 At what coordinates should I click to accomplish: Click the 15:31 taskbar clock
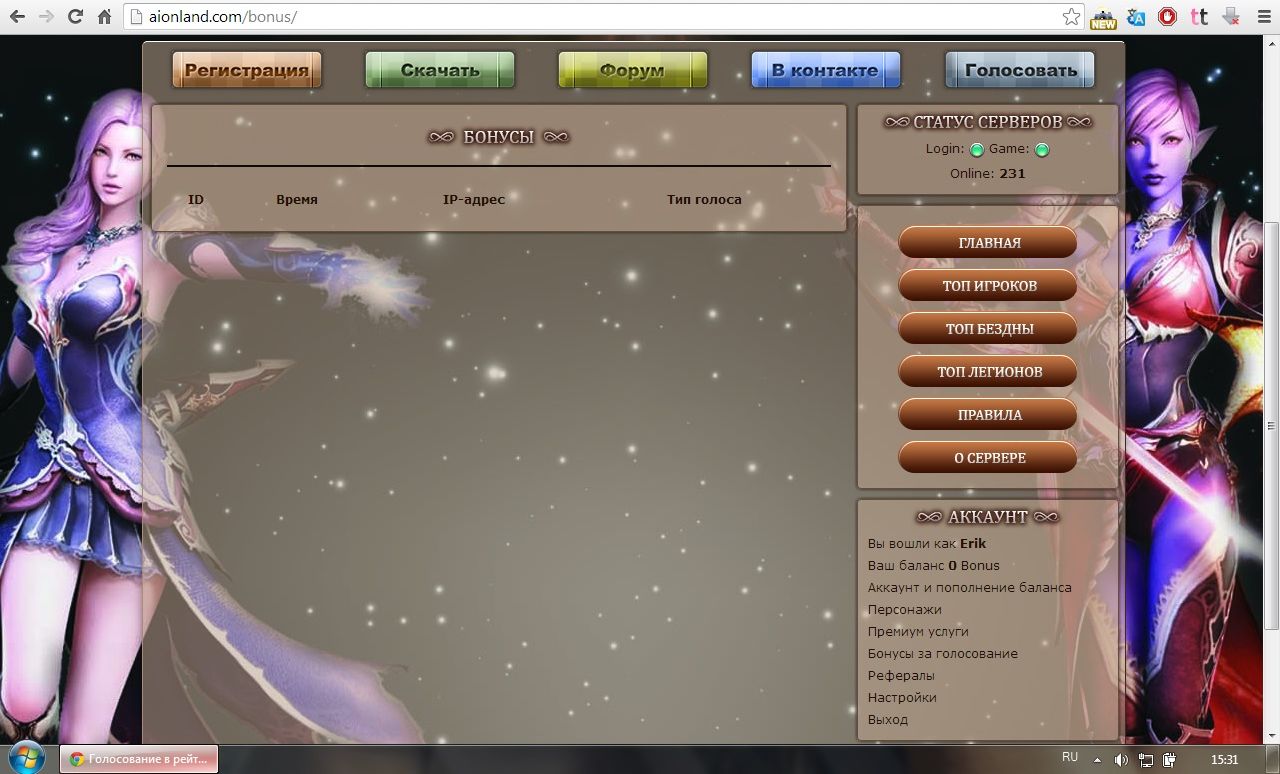(1225, 760)
